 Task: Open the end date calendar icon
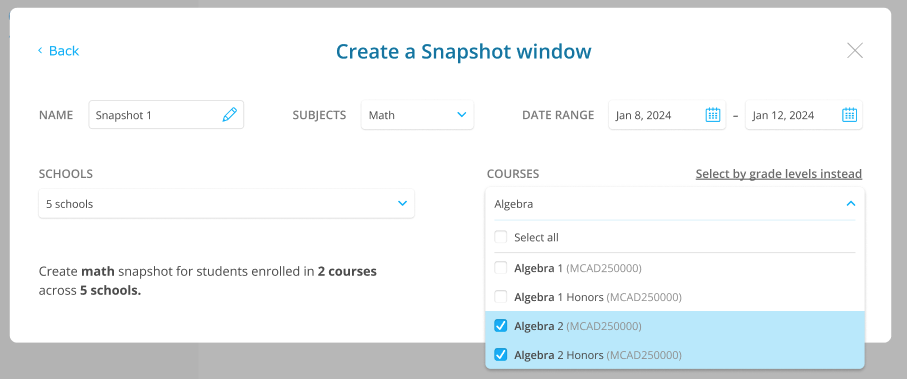[x=849, y=115]
